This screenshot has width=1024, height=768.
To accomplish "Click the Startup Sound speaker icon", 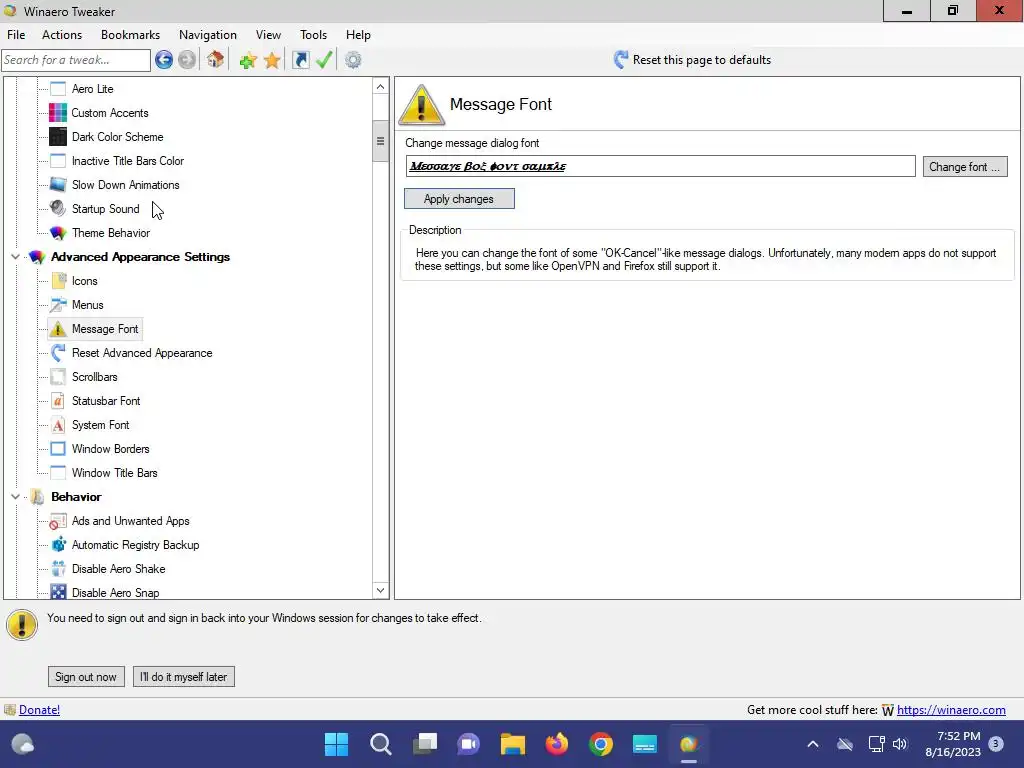I will point(58,209).
